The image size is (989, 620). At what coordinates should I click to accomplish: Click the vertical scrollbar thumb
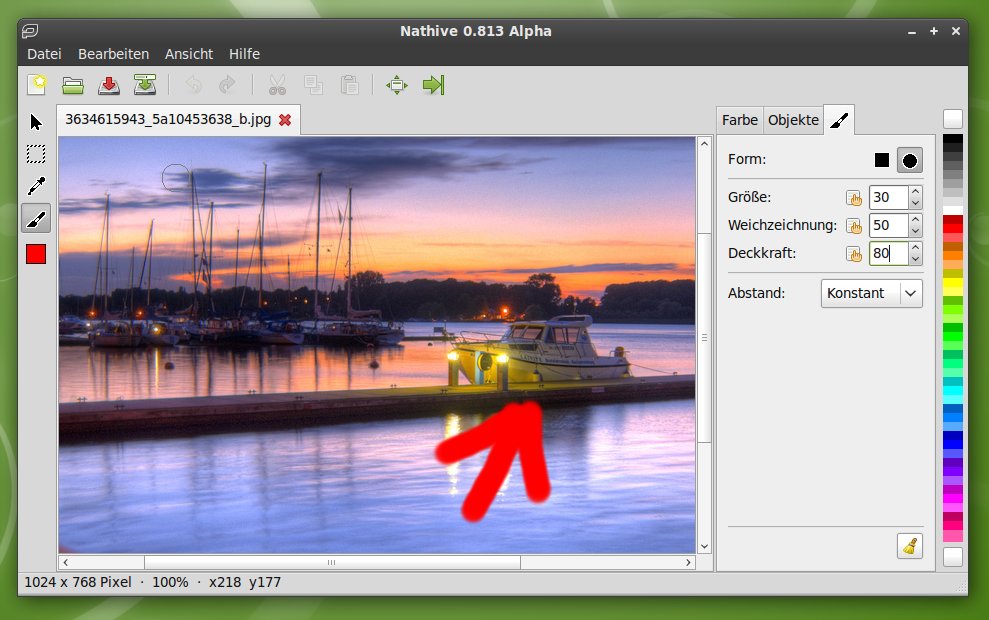click(x=705, y=337)
